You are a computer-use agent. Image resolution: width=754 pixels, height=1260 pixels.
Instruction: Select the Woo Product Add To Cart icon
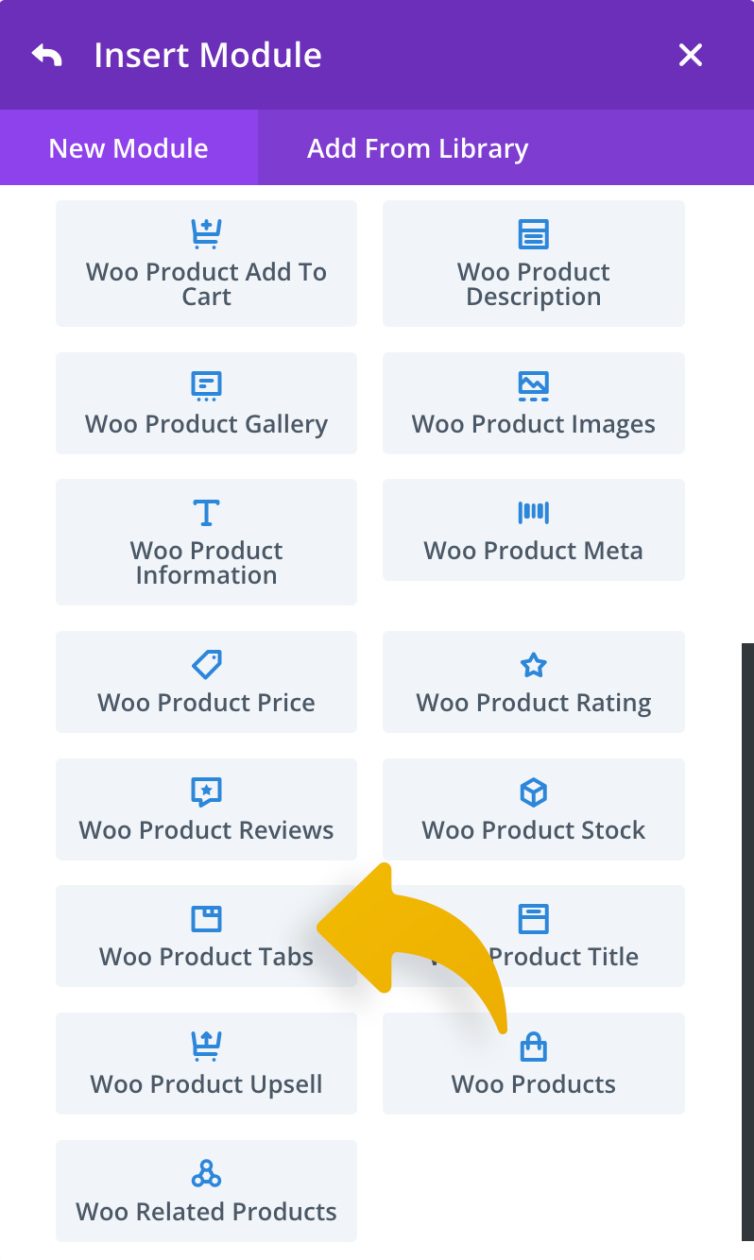(206, 234)
